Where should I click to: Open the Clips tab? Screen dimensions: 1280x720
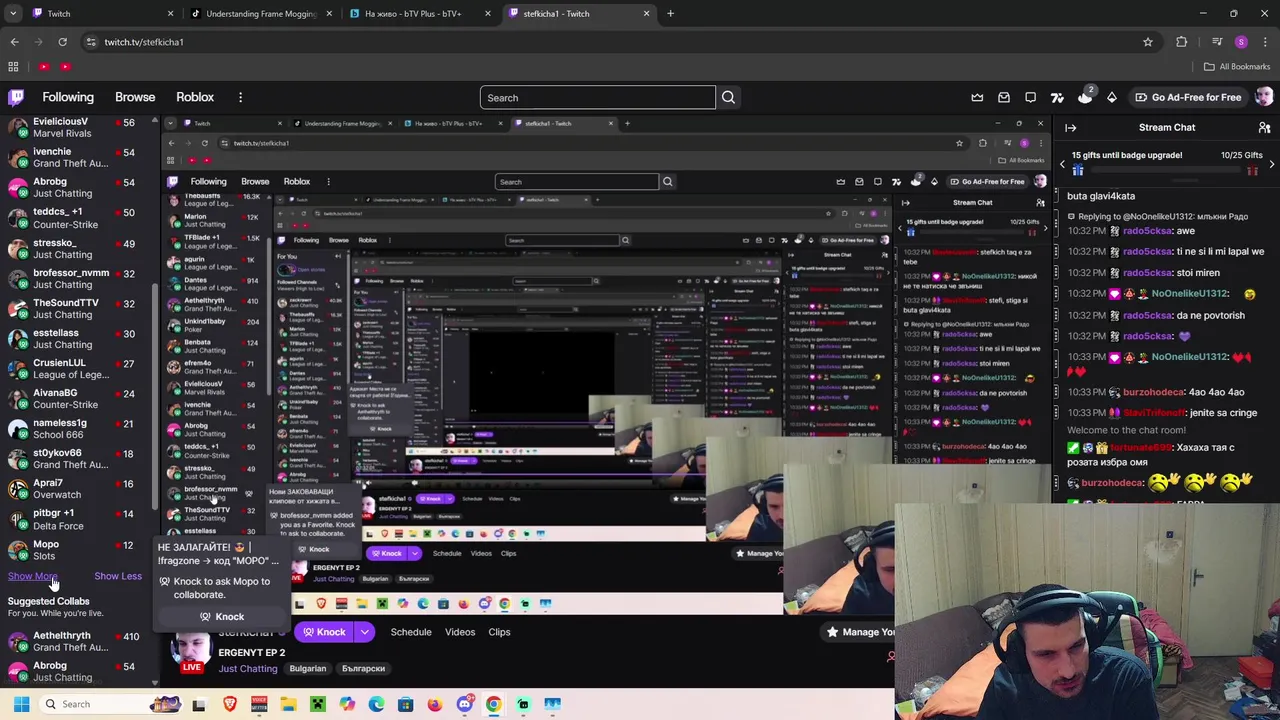click(499, 632)
